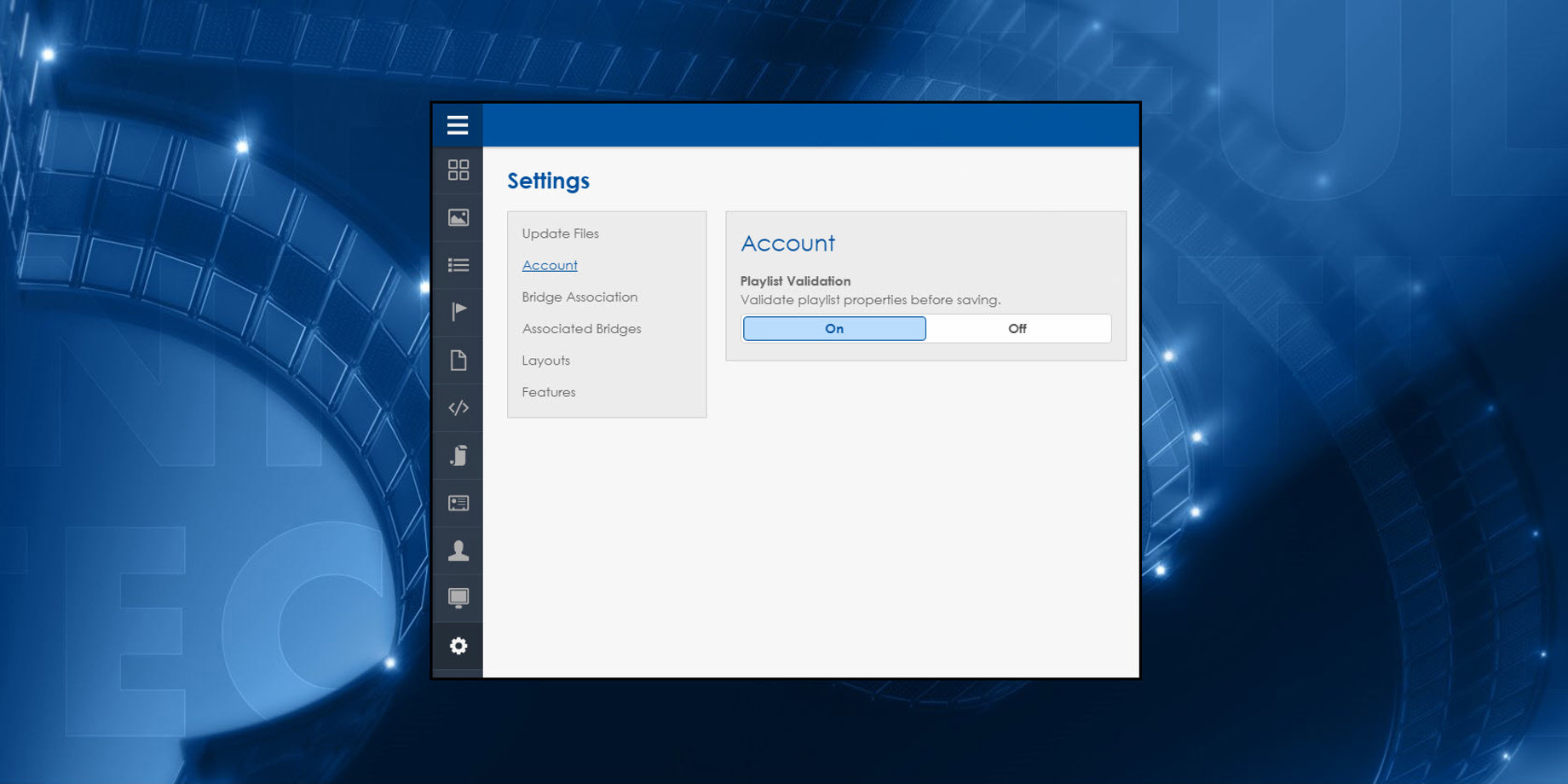Select the Account settings link

pos(550,265)
